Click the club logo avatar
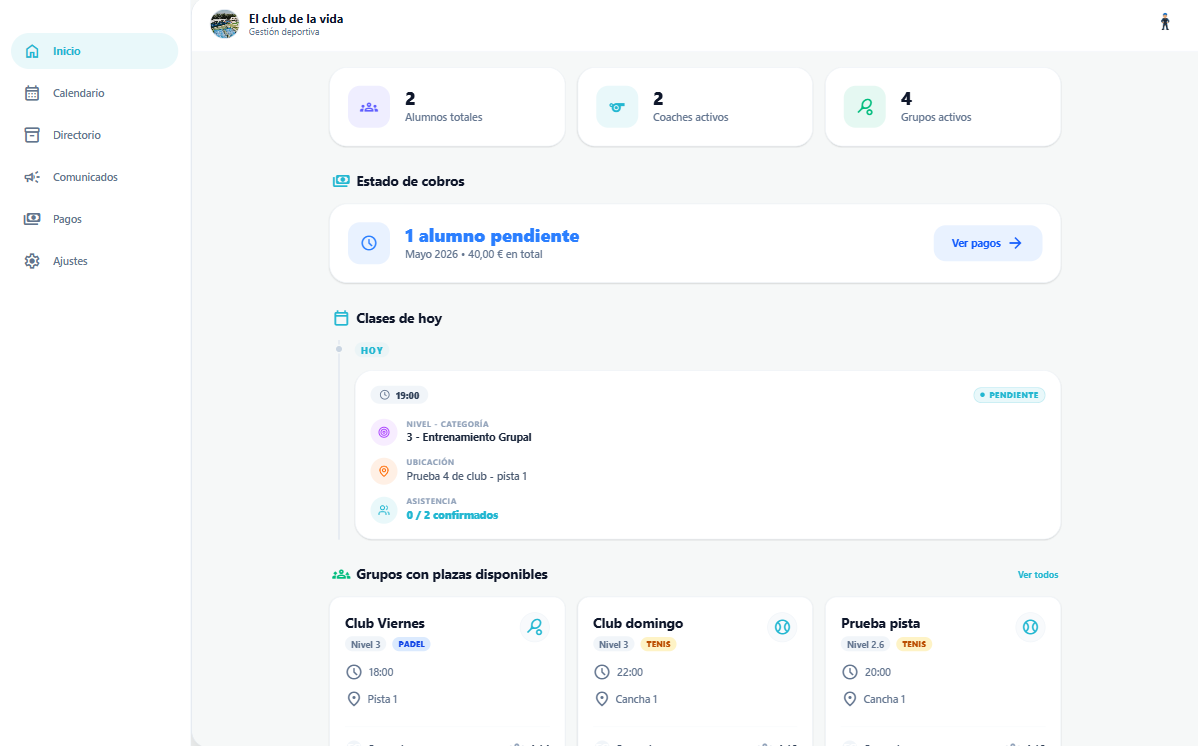The image size is (1198, 746). point(225,24)
